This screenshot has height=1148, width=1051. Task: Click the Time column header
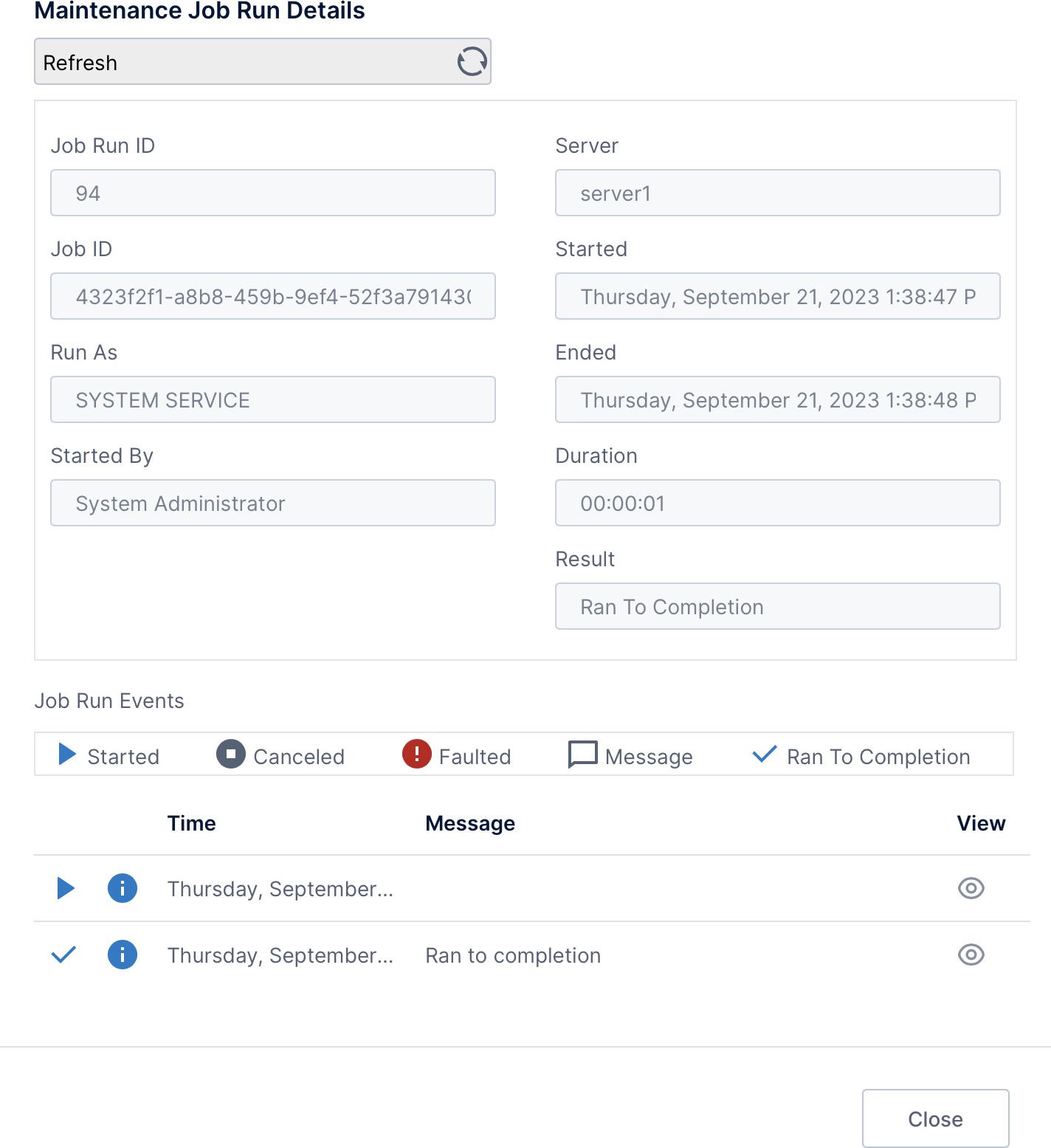(x=191, y=823)
